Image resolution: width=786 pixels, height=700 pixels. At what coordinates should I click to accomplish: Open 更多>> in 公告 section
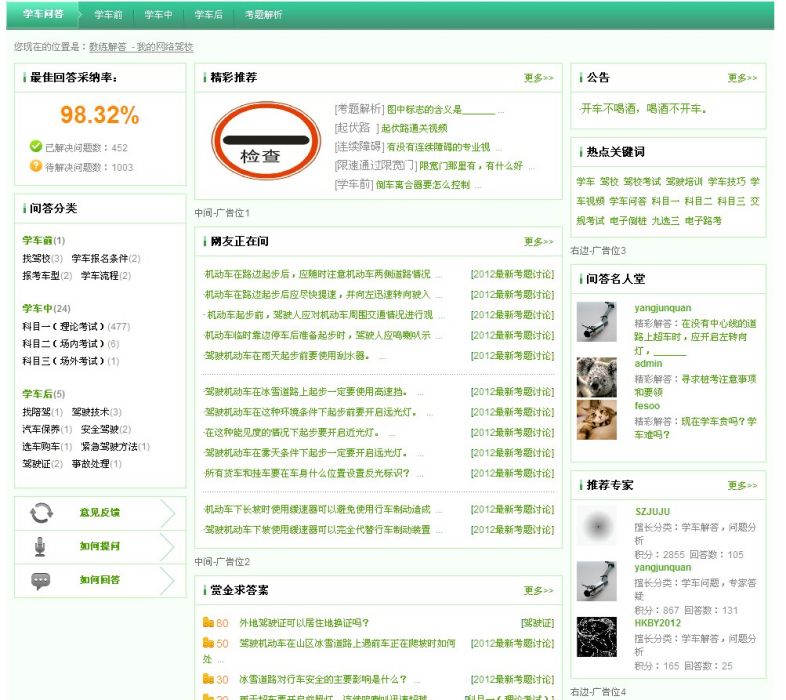tap(742, 78)
